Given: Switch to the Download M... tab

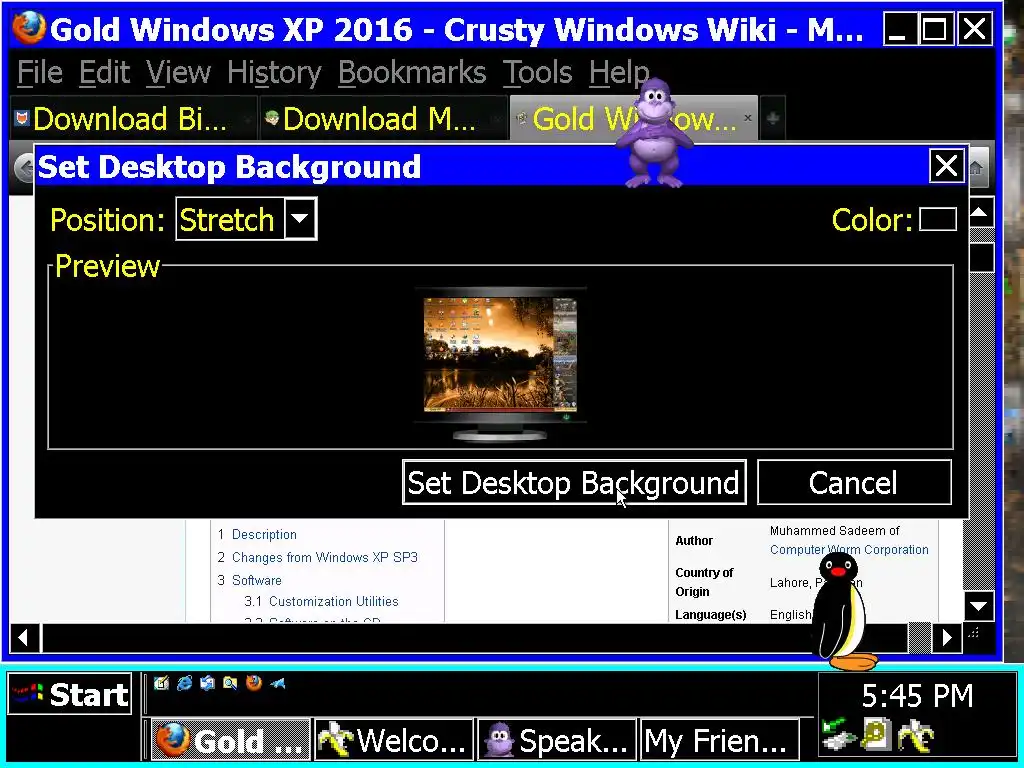Looking at the screenshot, I should [x=383, y=118].
